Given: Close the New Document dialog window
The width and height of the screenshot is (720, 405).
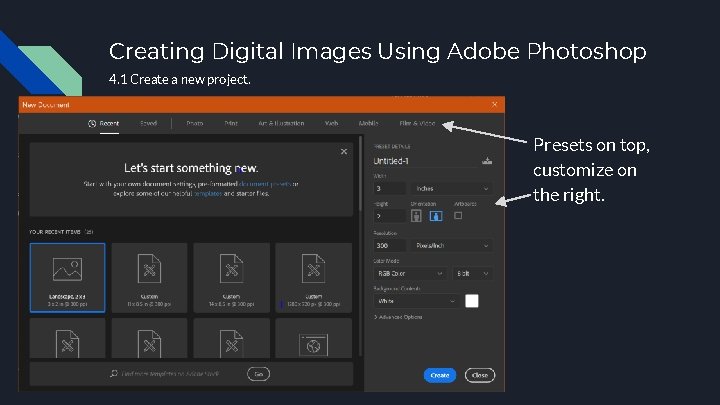Looking at the screenshot, I should (x=495, y=105).
